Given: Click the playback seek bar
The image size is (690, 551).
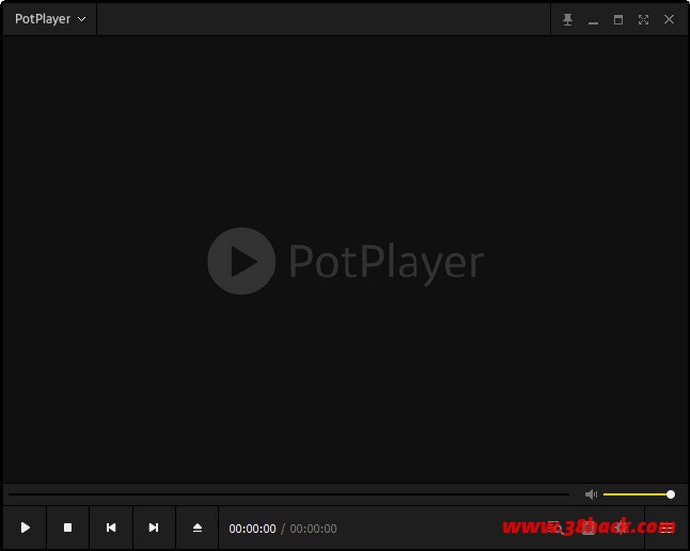Looking at the screenshot, I should click(289, 494).
